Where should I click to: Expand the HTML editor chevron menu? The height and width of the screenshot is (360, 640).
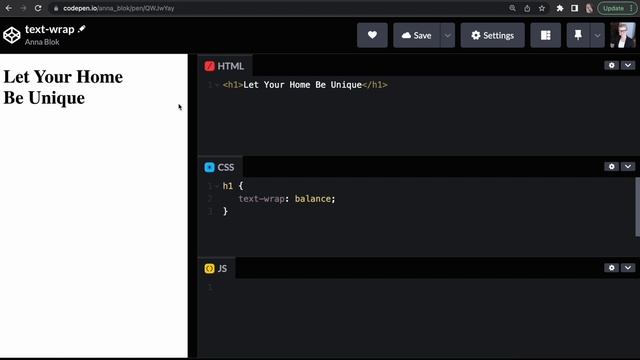click(628, 65)
